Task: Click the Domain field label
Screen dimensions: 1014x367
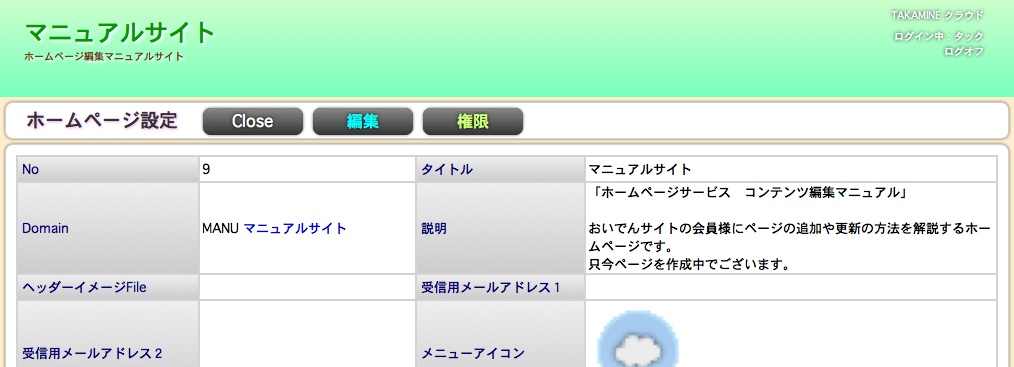Action: click(45, 228)
